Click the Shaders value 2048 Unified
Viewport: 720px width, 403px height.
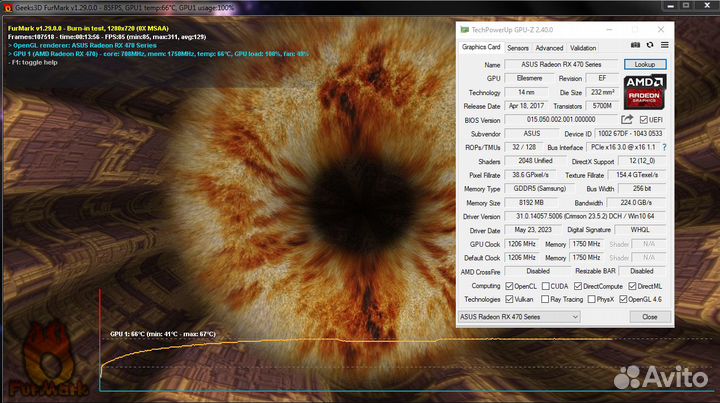pyautogui.click(x=535, y=161)
